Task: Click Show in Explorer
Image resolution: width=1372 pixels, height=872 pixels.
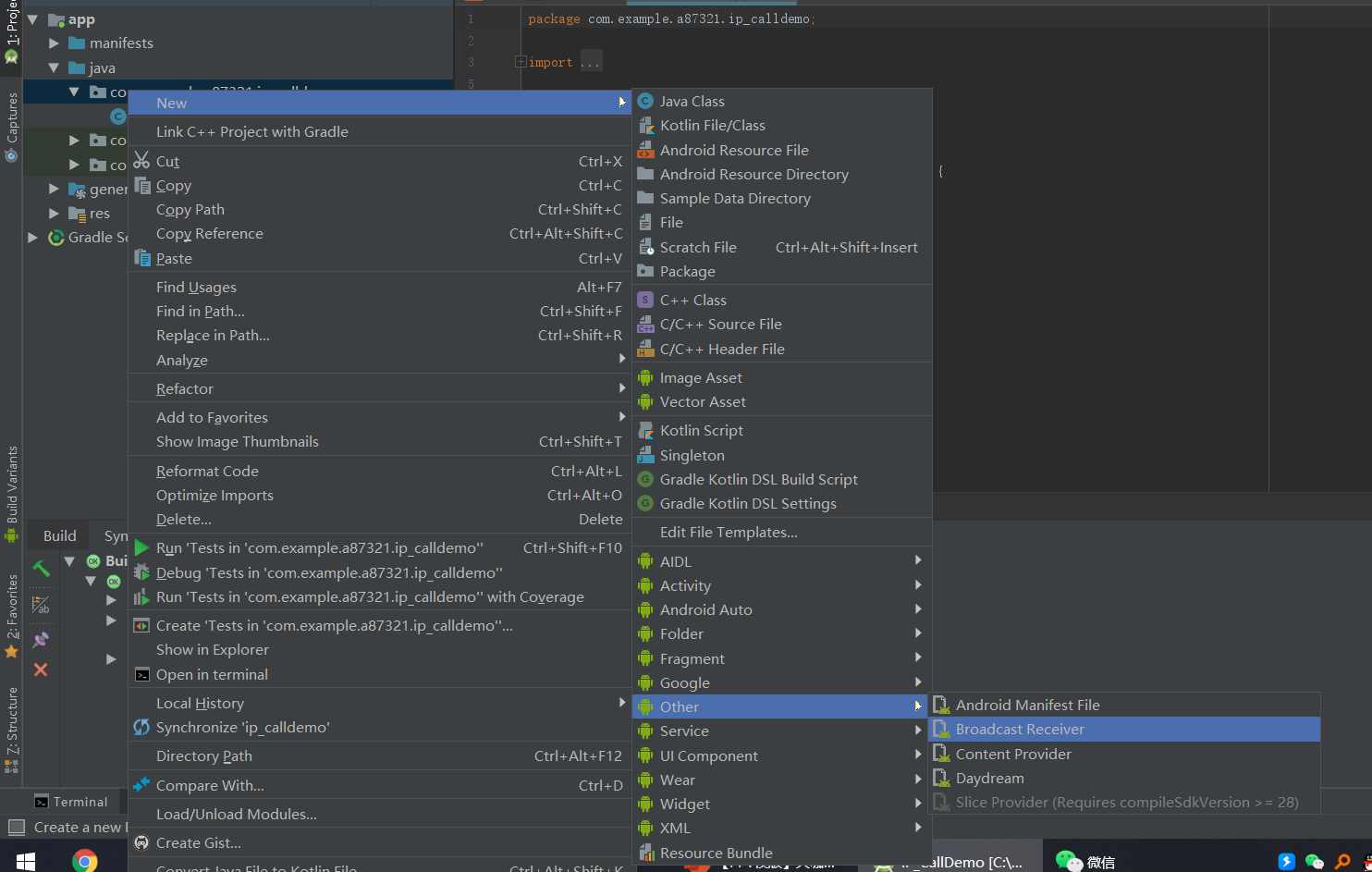Action: point(213,649)
